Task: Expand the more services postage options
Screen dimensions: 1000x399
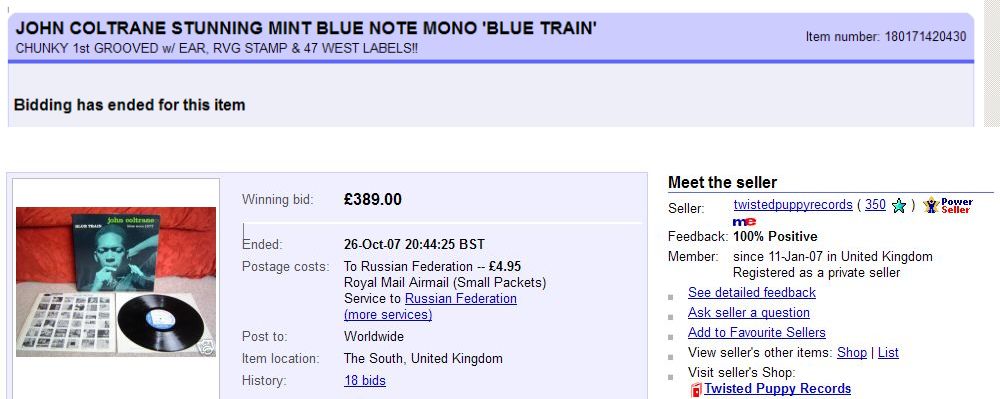Action: coord(388,314)
